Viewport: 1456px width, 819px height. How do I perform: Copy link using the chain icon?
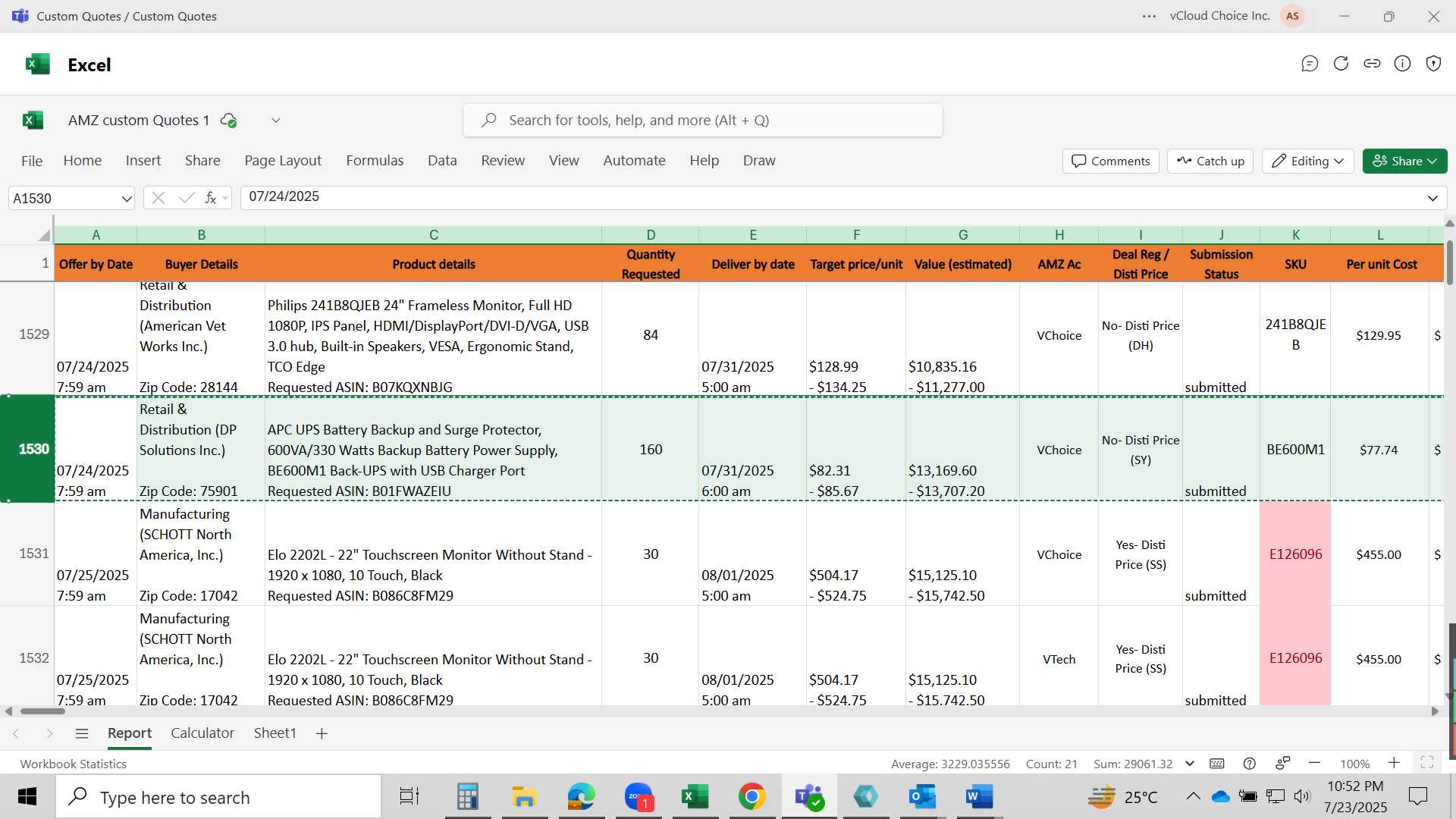1372,64
